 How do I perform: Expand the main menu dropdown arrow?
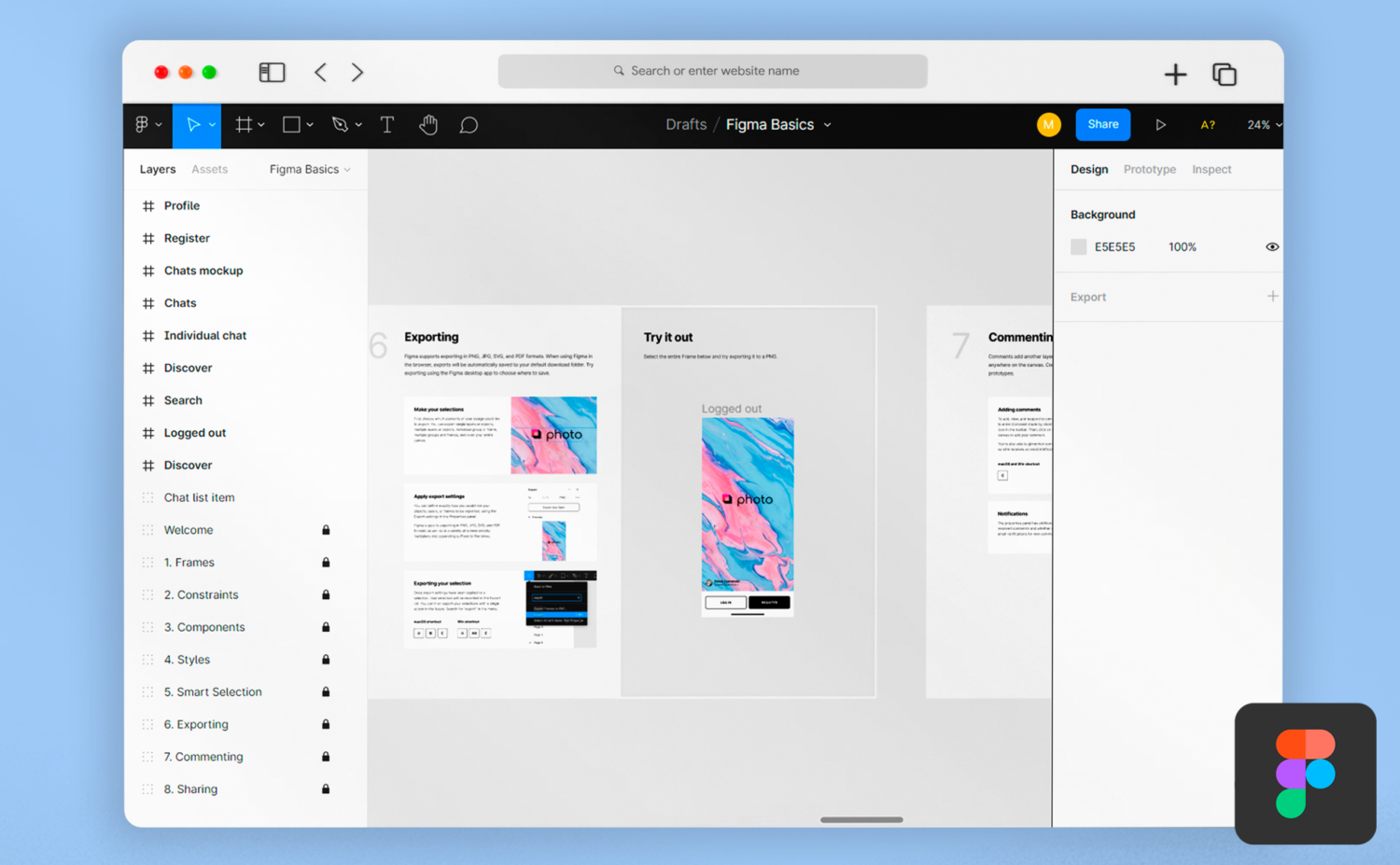coord(160,125)
